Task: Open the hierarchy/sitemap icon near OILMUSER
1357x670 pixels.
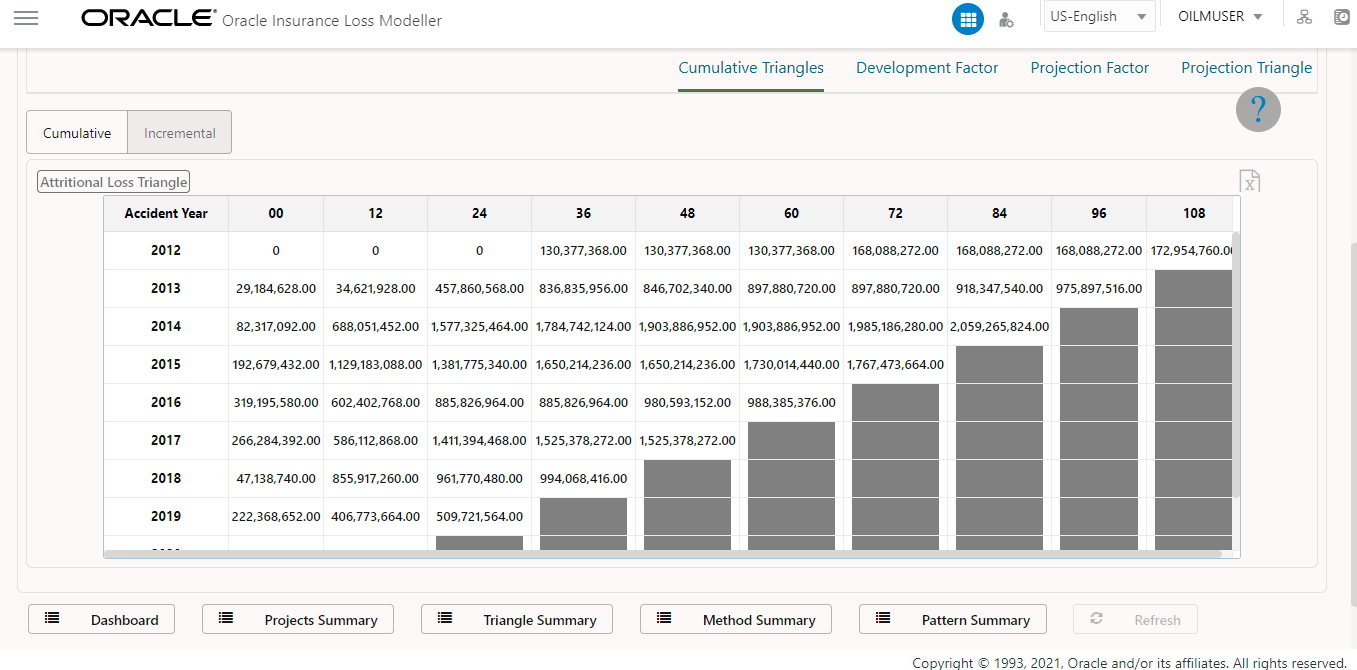Action: 1303,17
